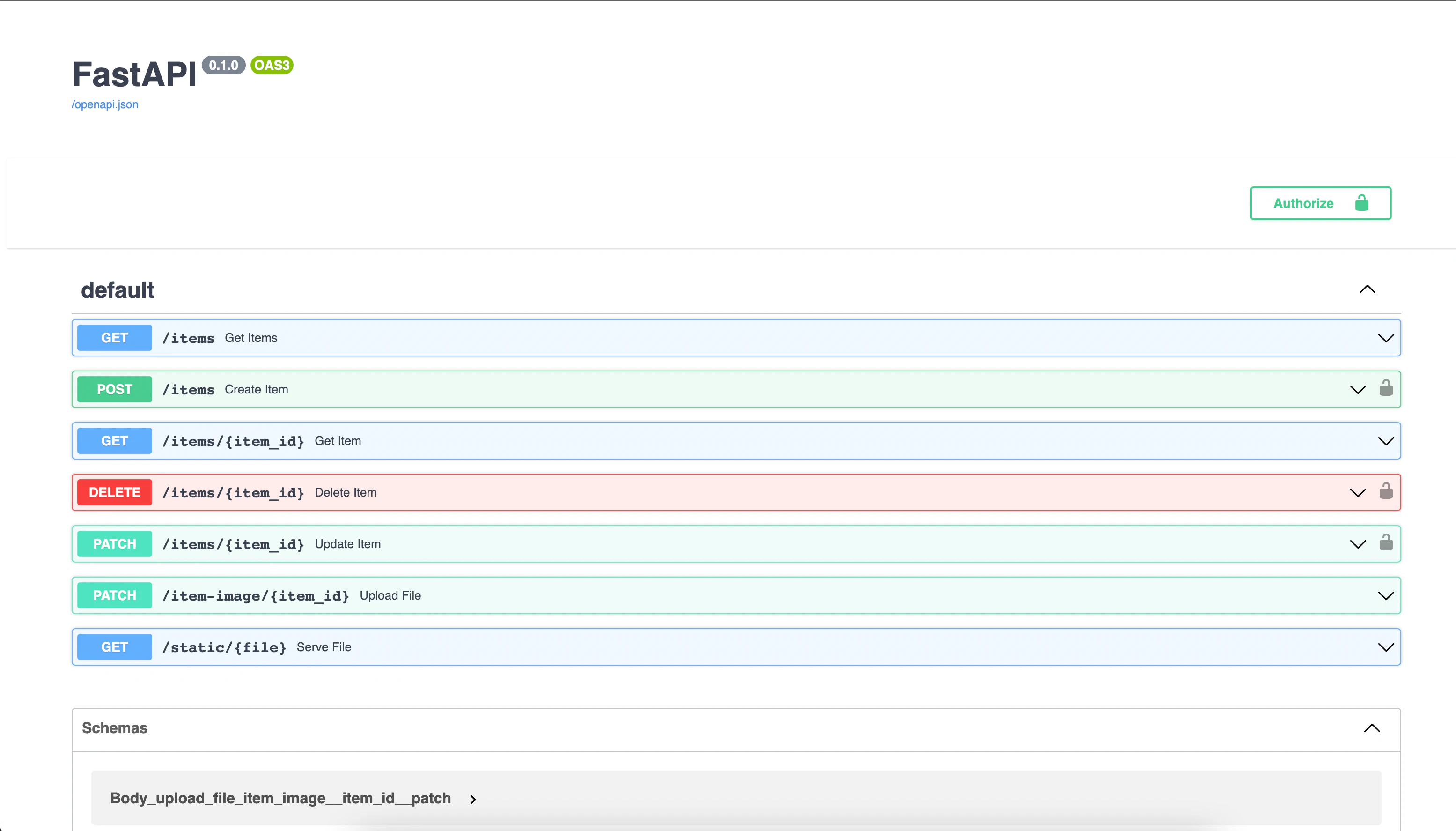
Task: Expand the DELETE Delete Item chevron
Action: click(x=1357, y=492)
